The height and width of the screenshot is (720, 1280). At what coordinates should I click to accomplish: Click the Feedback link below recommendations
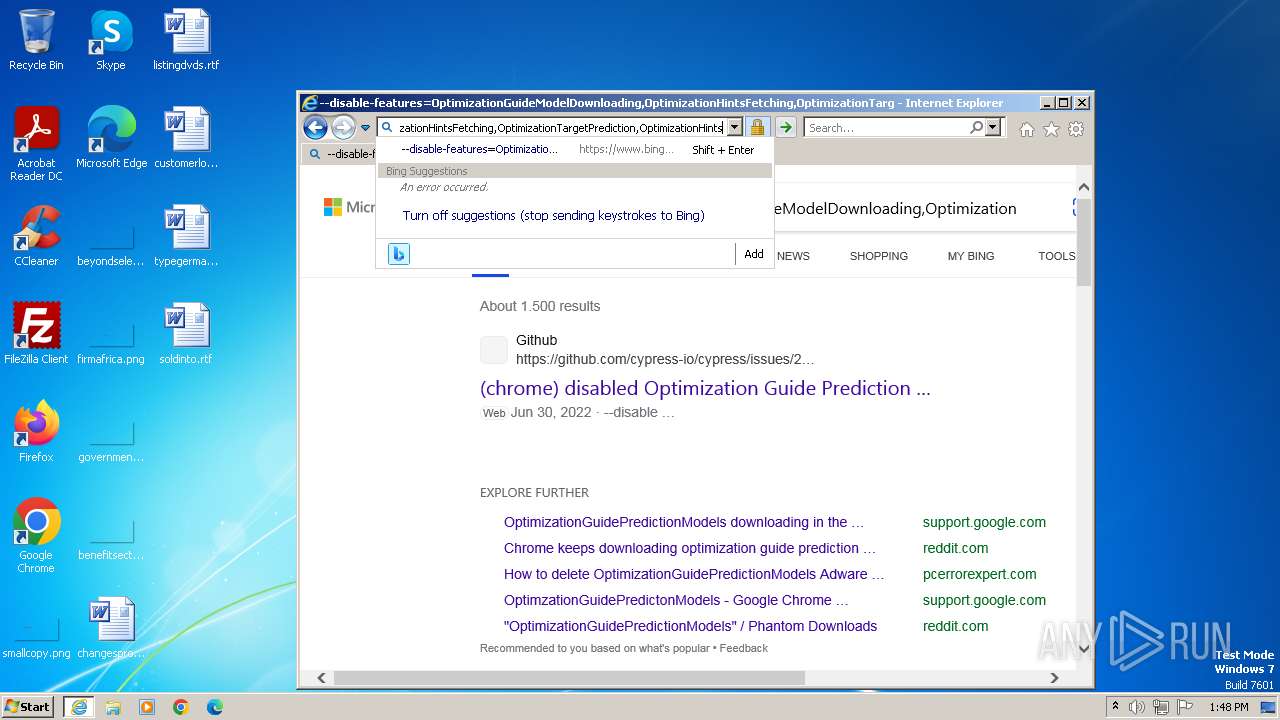pos(744,648)
